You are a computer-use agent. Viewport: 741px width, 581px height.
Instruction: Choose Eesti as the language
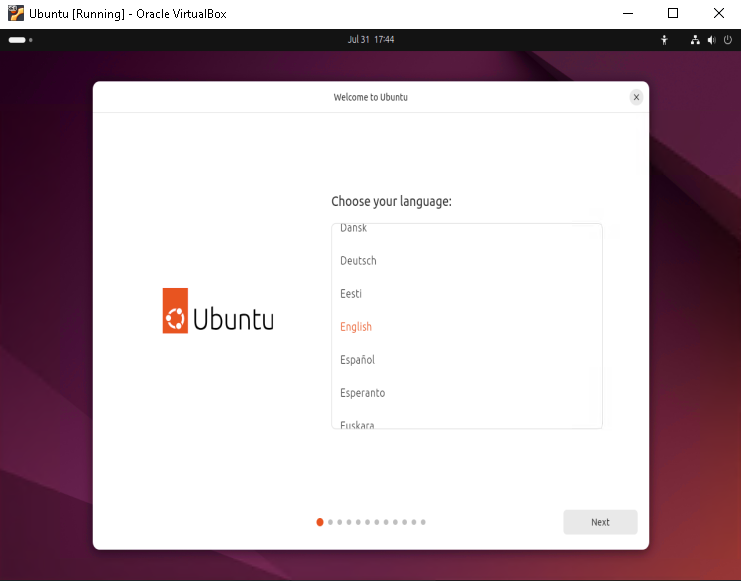pos(467,294)
